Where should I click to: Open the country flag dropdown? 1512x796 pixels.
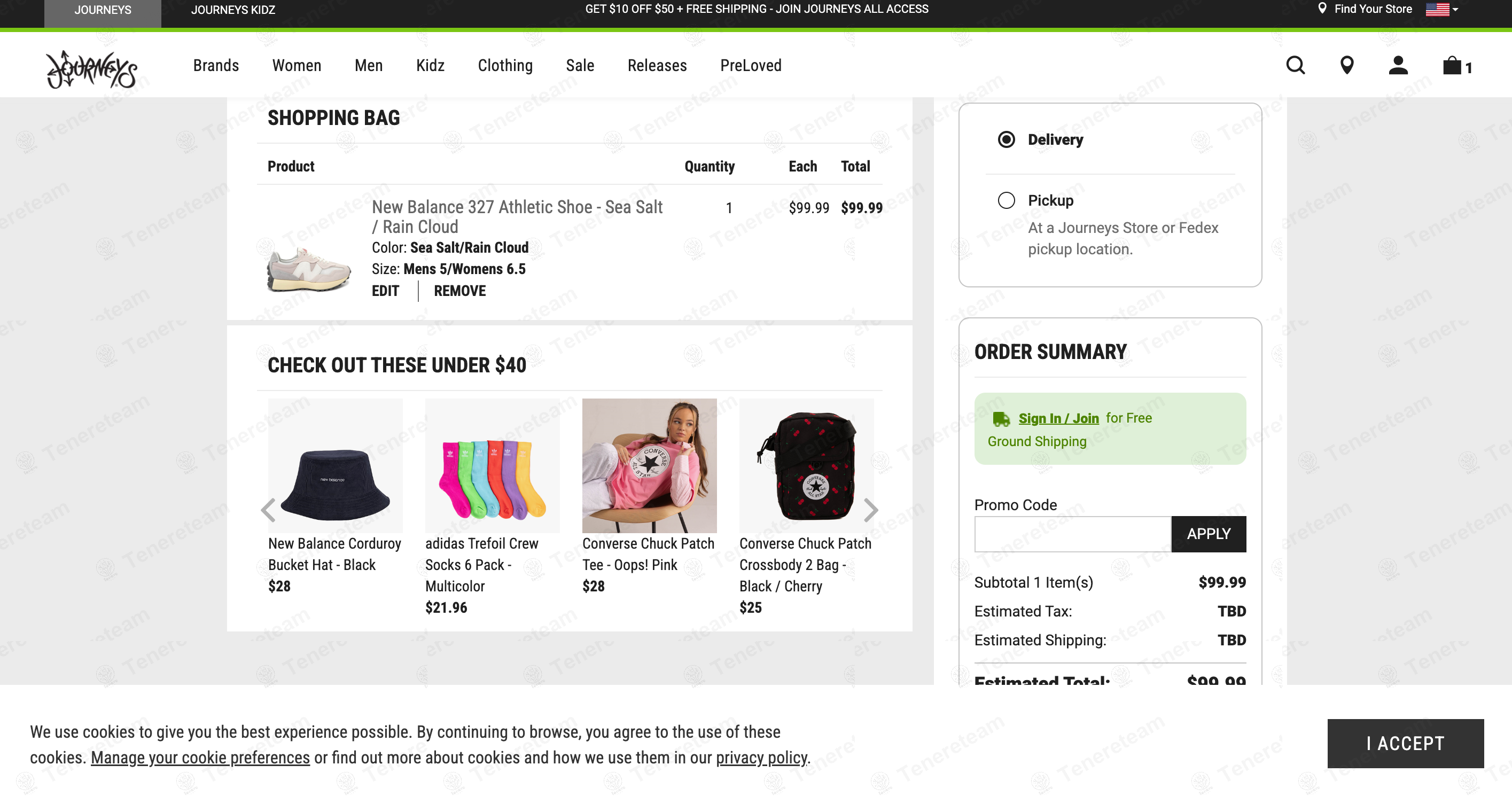pos(1441,10)
